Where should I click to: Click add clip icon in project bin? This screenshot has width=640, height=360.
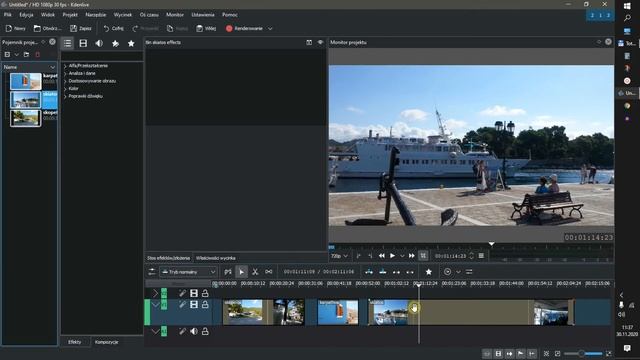coord(7,54)
